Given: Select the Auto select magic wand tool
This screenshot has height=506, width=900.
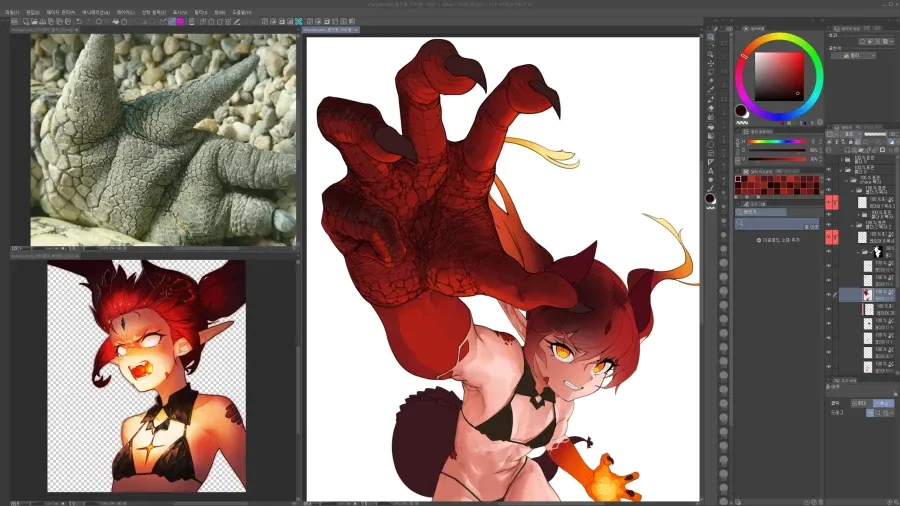Looking at the screenshot, I should (711, 81).
